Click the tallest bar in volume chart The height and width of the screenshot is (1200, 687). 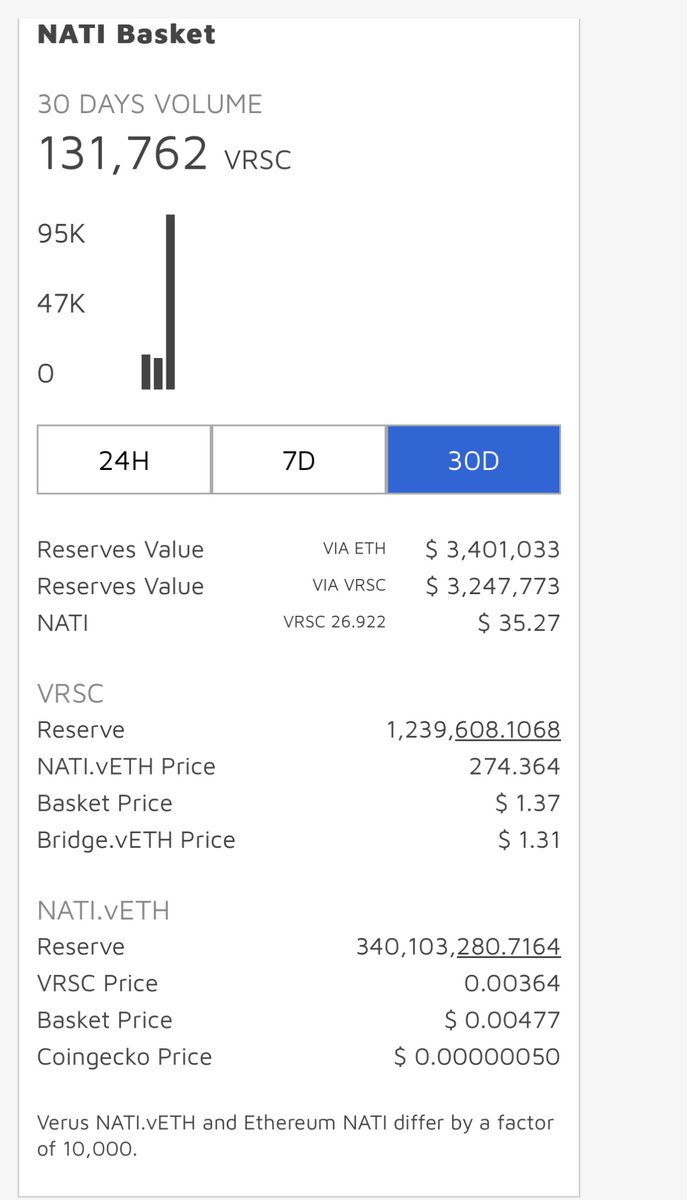click(170, 301)
